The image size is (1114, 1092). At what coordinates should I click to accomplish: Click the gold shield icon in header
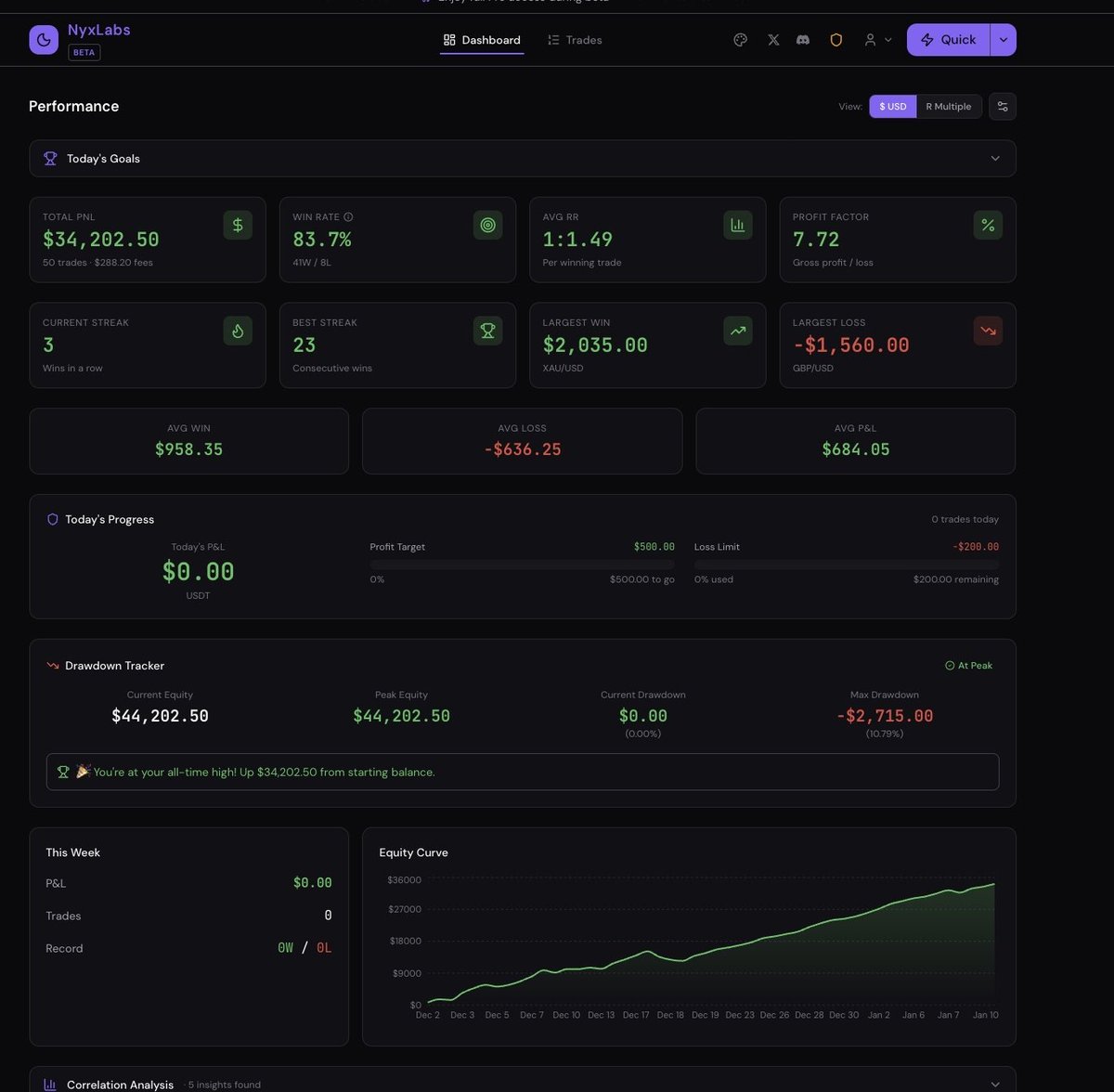pos(835,40)
